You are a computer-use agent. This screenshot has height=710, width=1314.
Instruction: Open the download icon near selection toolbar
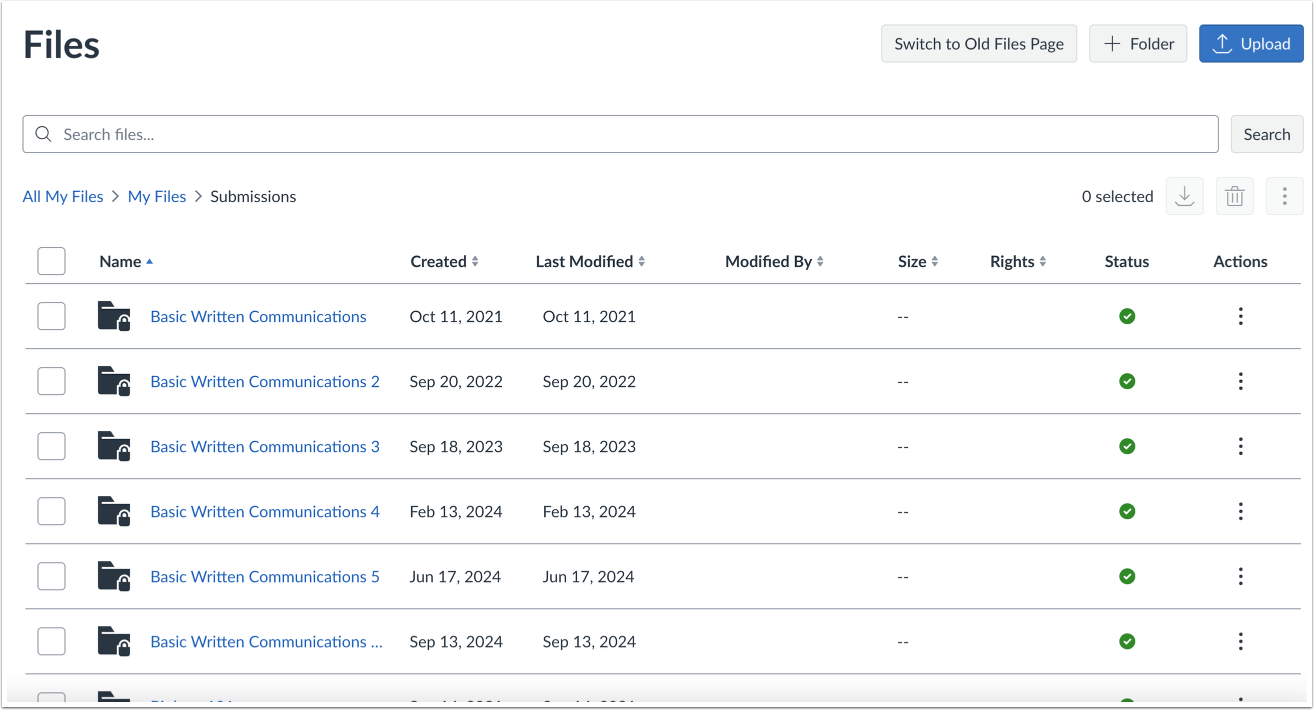pyautogui.click(x=1184, y=196)
